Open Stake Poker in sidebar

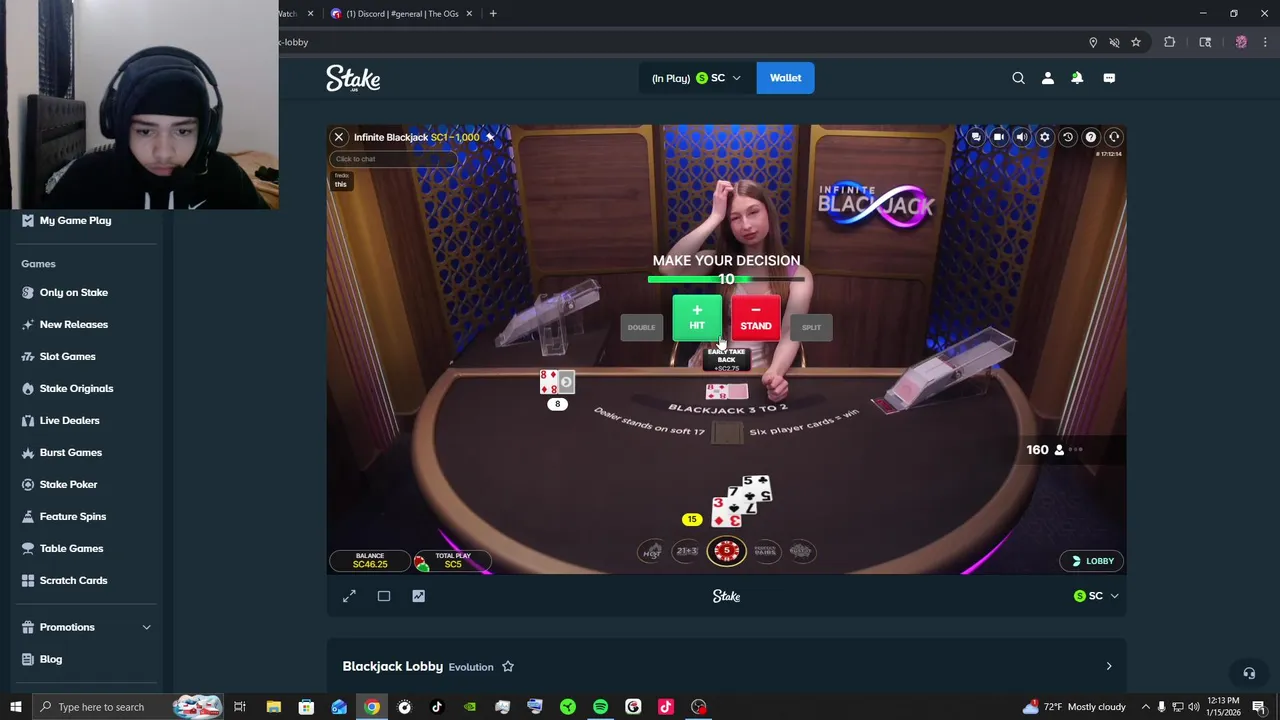pos(69,484)
